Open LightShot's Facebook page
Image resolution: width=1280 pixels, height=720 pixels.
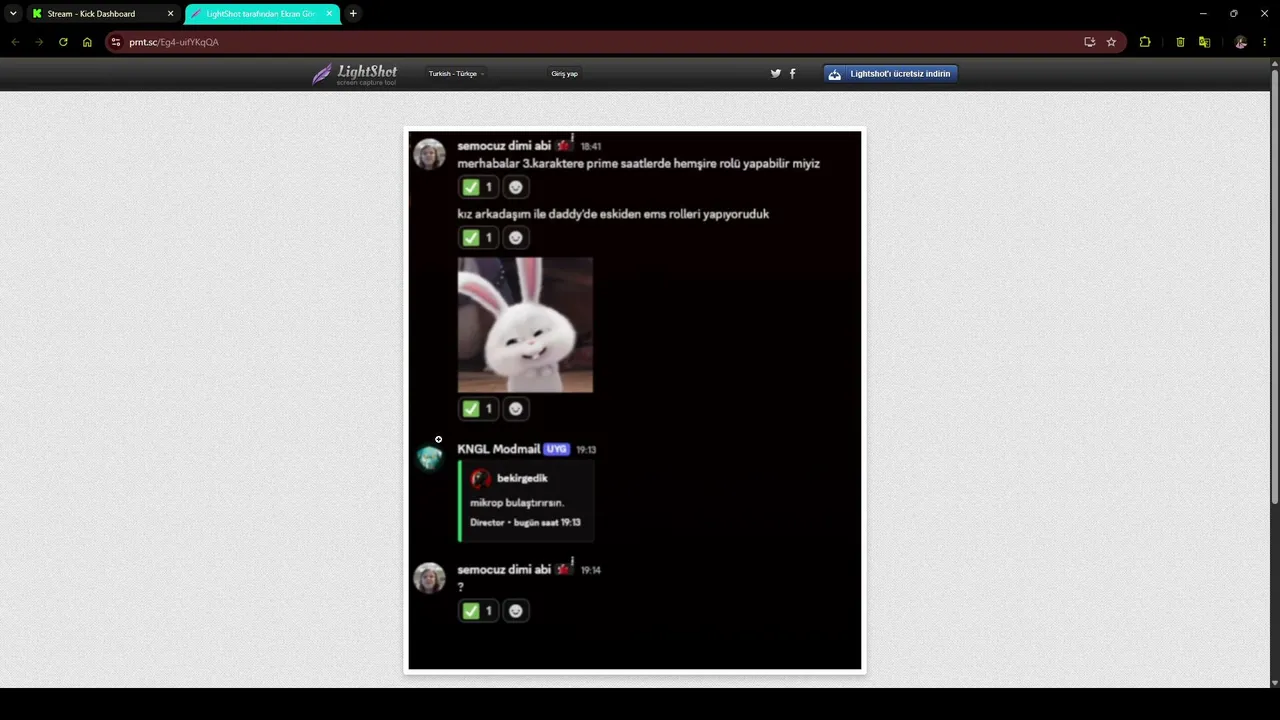click(793, 74)
